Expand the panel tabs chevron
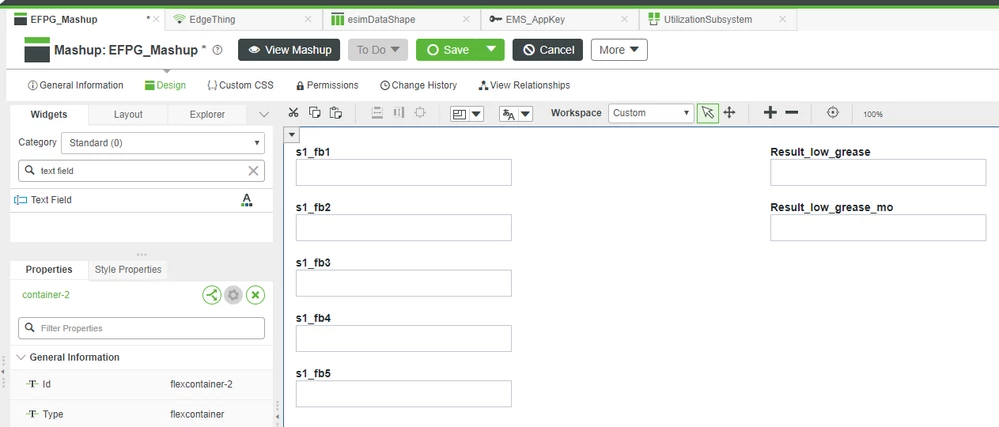This screenshot has width=999, height=427. (264, 115)
